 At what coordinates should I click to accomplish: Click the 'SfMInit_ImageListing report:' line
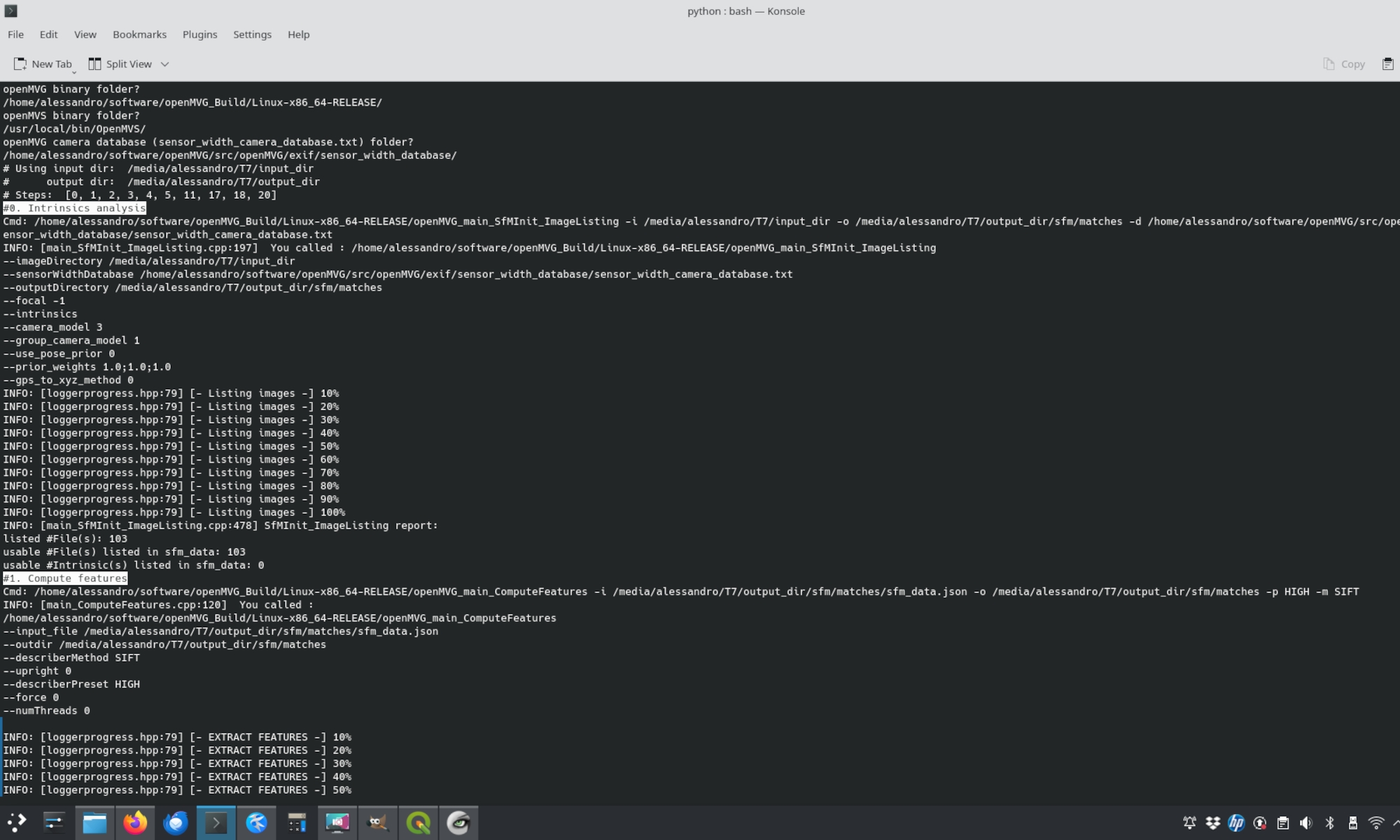coord(220,525)
